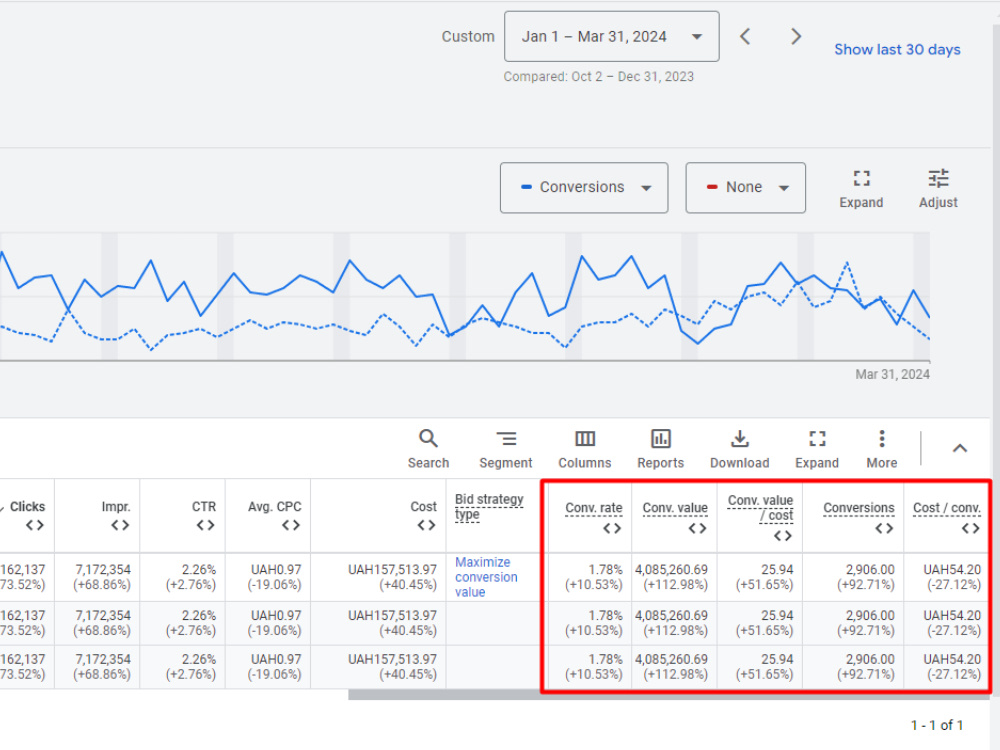Image resolution: width=1000 pixels, height=750 pixels.
Task: Sort by the Clicks column header
Action: [27, 506]
